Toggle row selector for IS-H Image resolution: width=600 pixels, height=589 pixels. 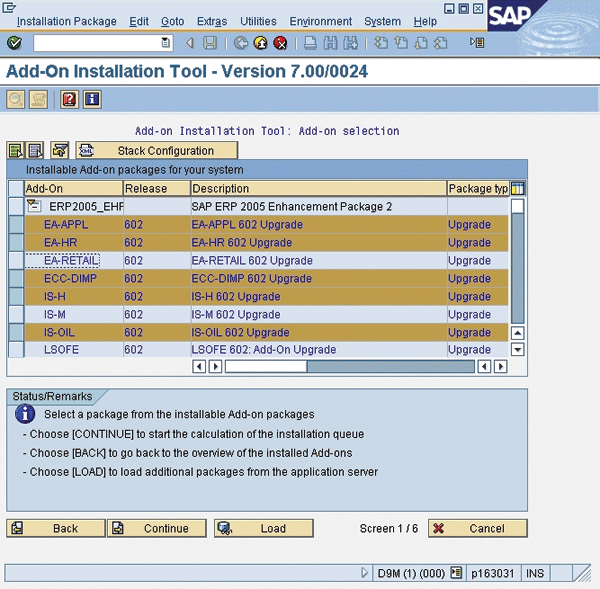click(x=16, y=296)
